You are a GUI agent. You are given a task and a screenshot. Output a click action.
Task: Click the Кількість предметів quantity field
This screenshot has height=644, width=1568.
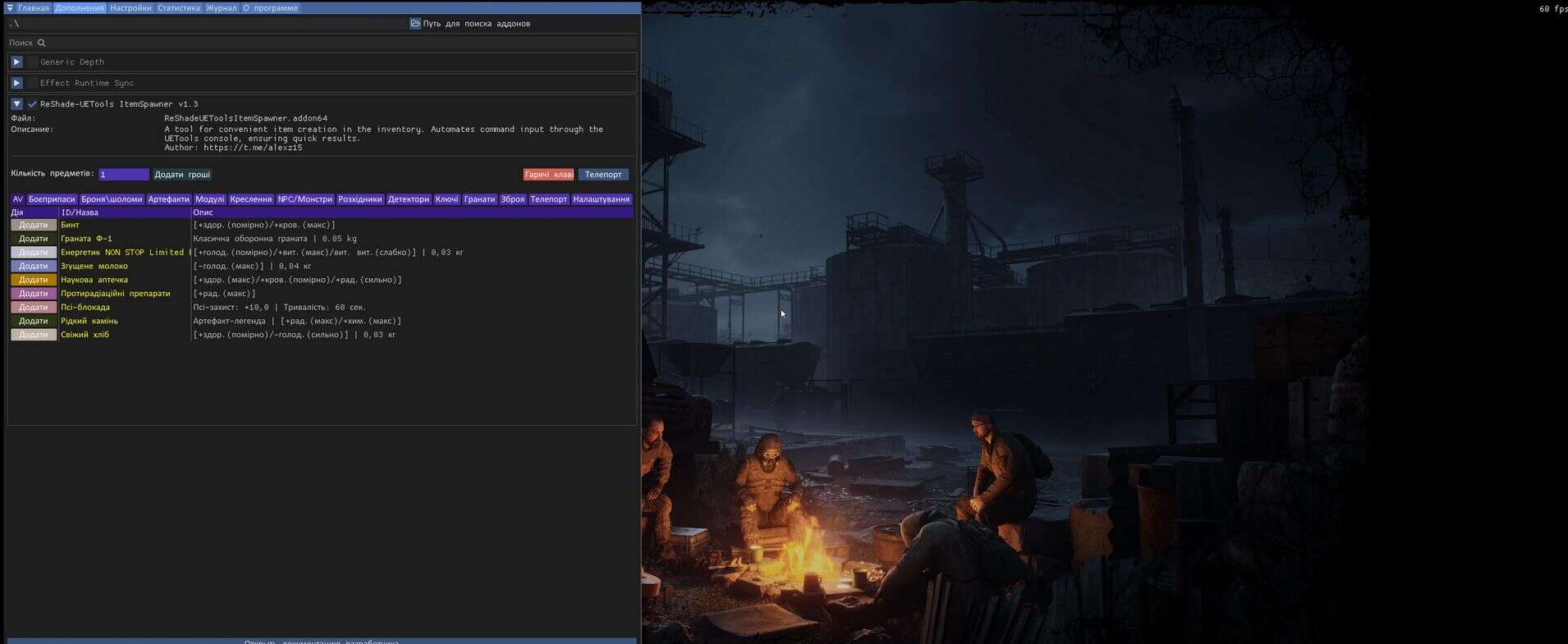124,175
